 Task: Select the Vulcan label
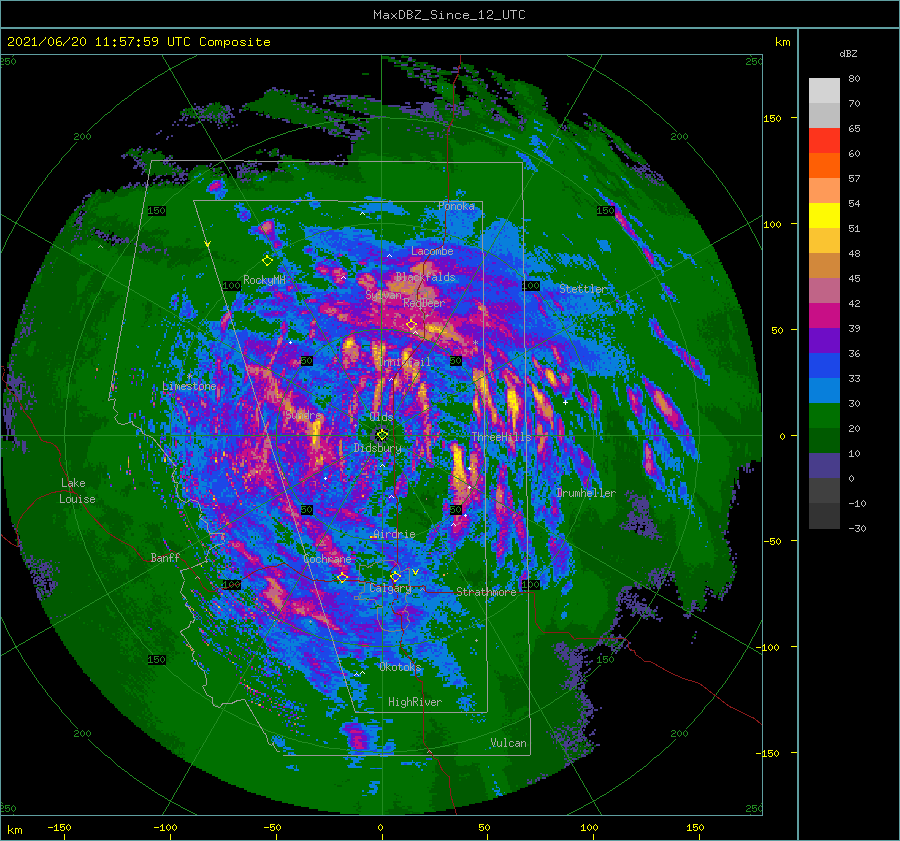tap(509, 743)
